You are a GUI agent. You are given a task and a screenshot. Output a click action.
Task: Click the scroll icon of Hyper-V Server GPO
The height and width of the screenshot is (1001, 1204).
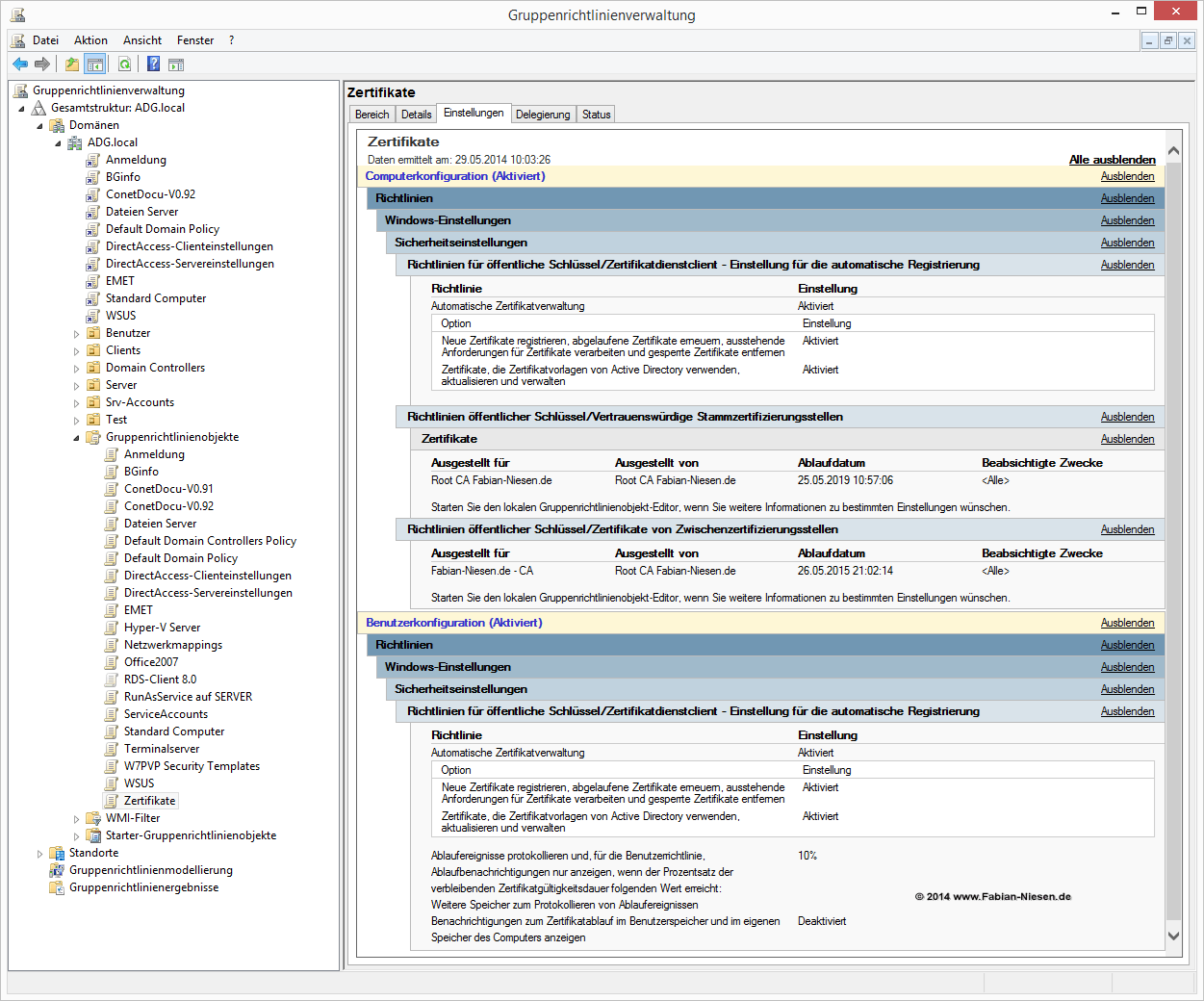click(112, 628)
